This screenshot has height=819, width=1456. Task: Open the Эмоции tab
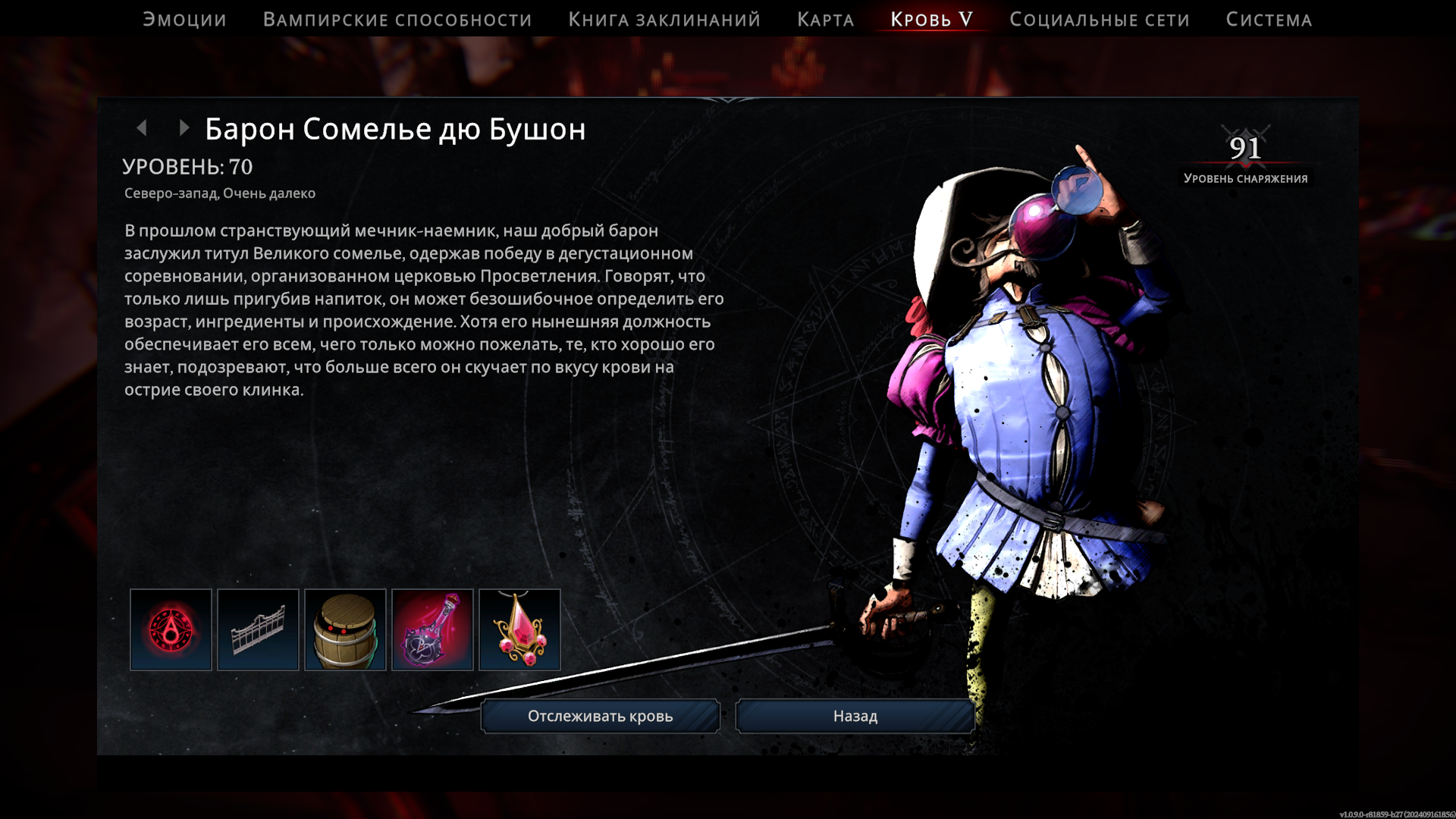click(184, 20)
